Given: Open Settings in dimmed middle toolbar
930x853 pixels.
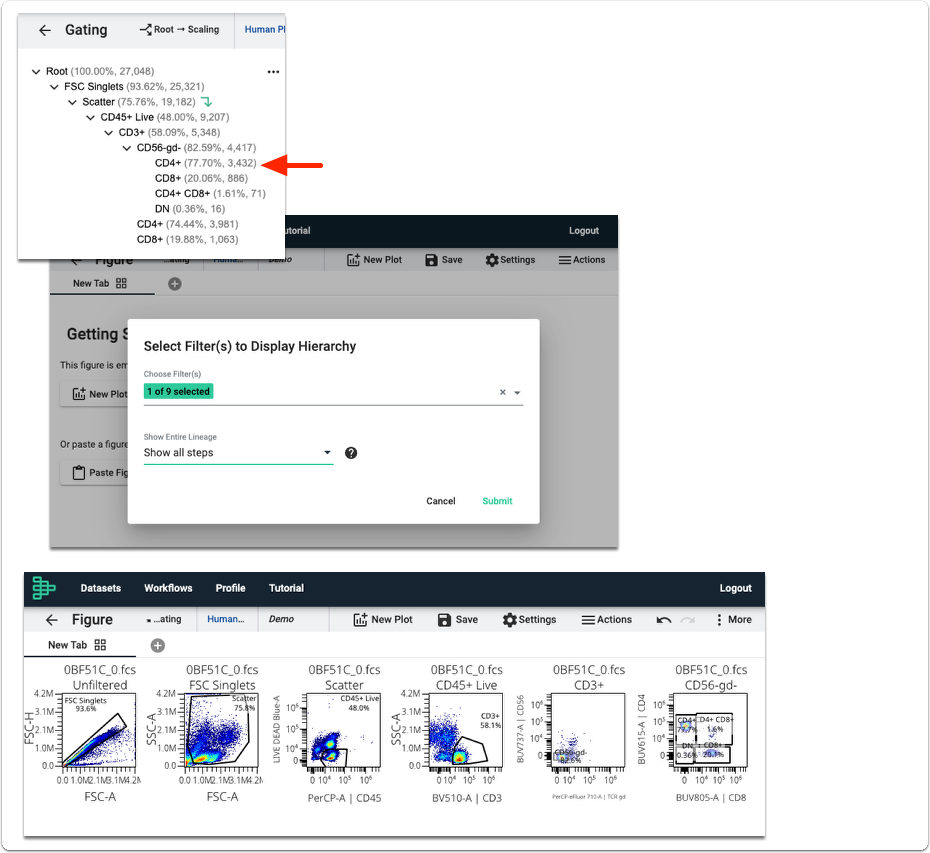Looking at the screenshot, I should pyautogui.click(x=510, y=260).
